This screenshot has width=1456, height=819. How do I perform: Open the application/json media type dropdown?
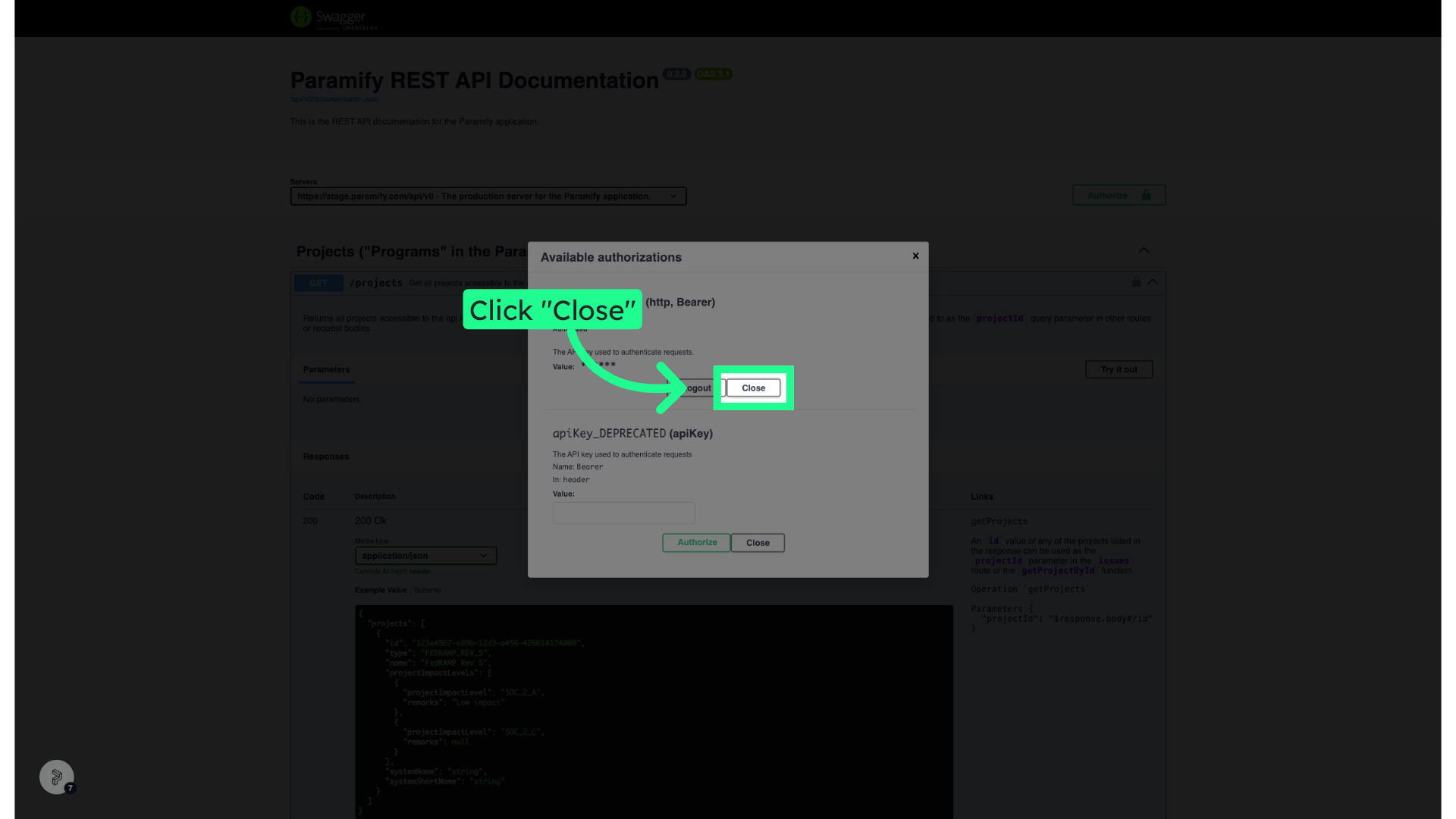pyautogui.click(x=425, y=556)
